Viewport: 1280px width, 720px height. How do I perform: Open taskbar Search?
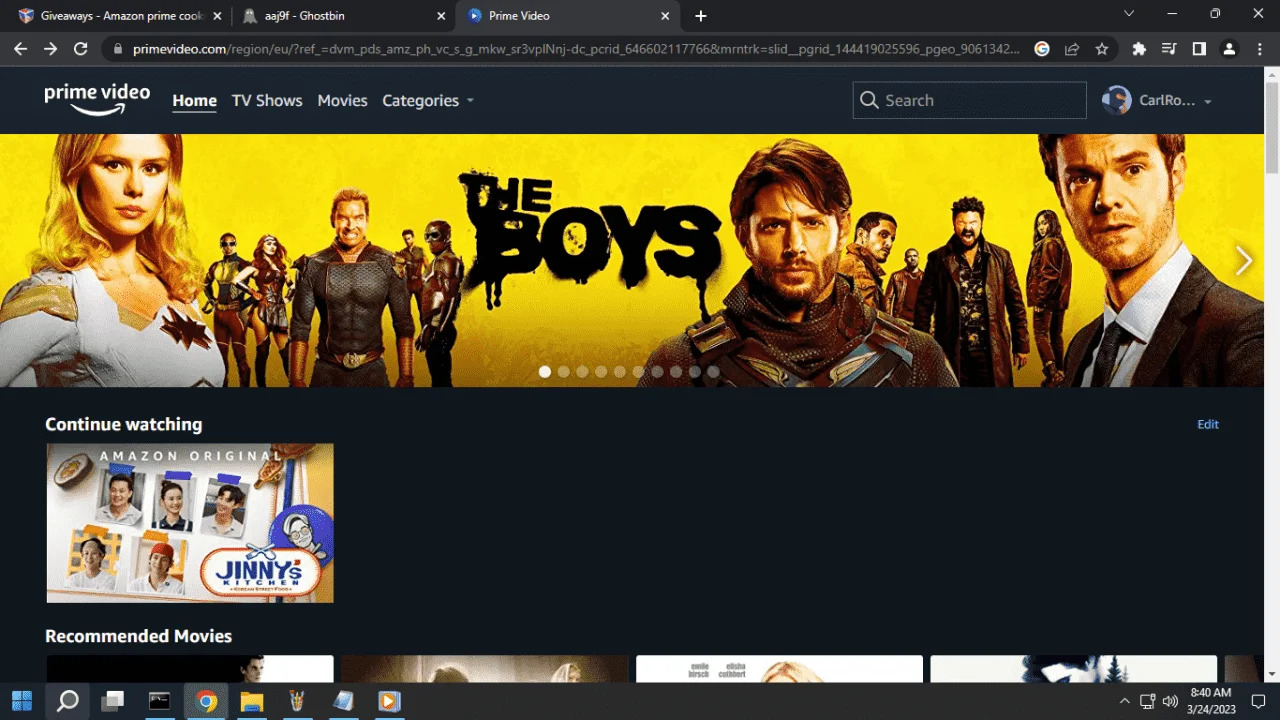click(x=68, y=701)
